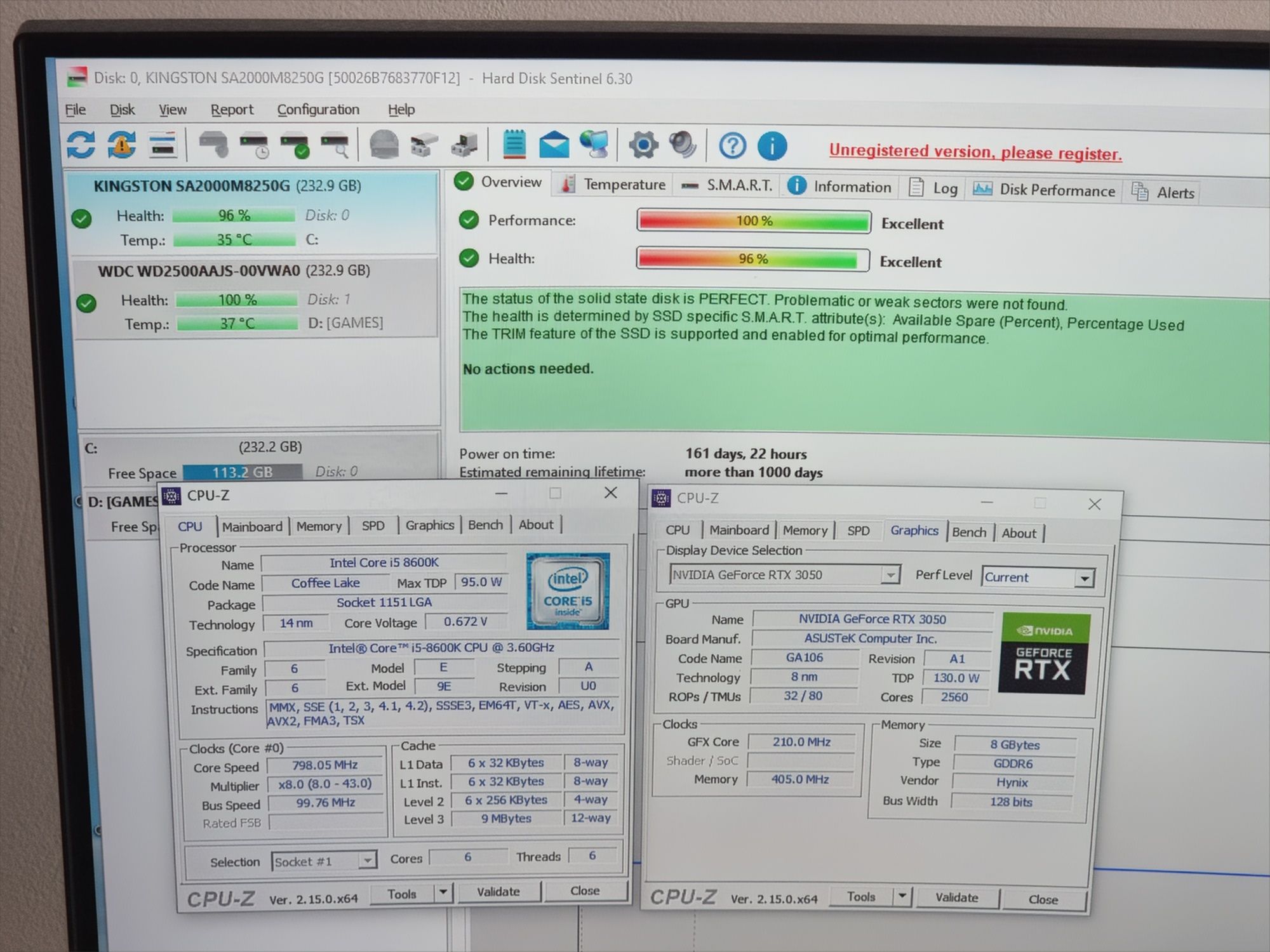Click the disk with green checkmark icon
Screen dimensions: 1270x952
coord(295,145)
